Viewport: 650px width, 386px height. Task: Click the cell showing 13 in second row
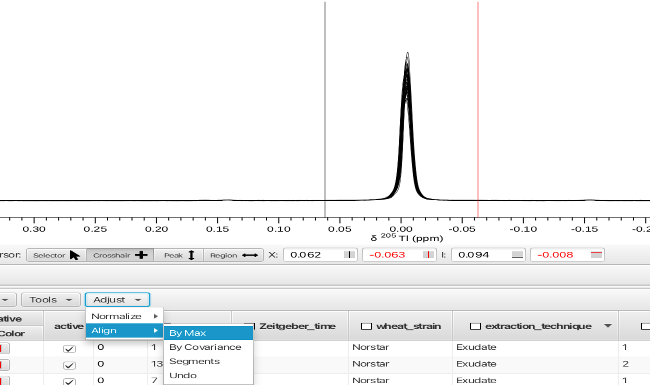click(157, 364)
